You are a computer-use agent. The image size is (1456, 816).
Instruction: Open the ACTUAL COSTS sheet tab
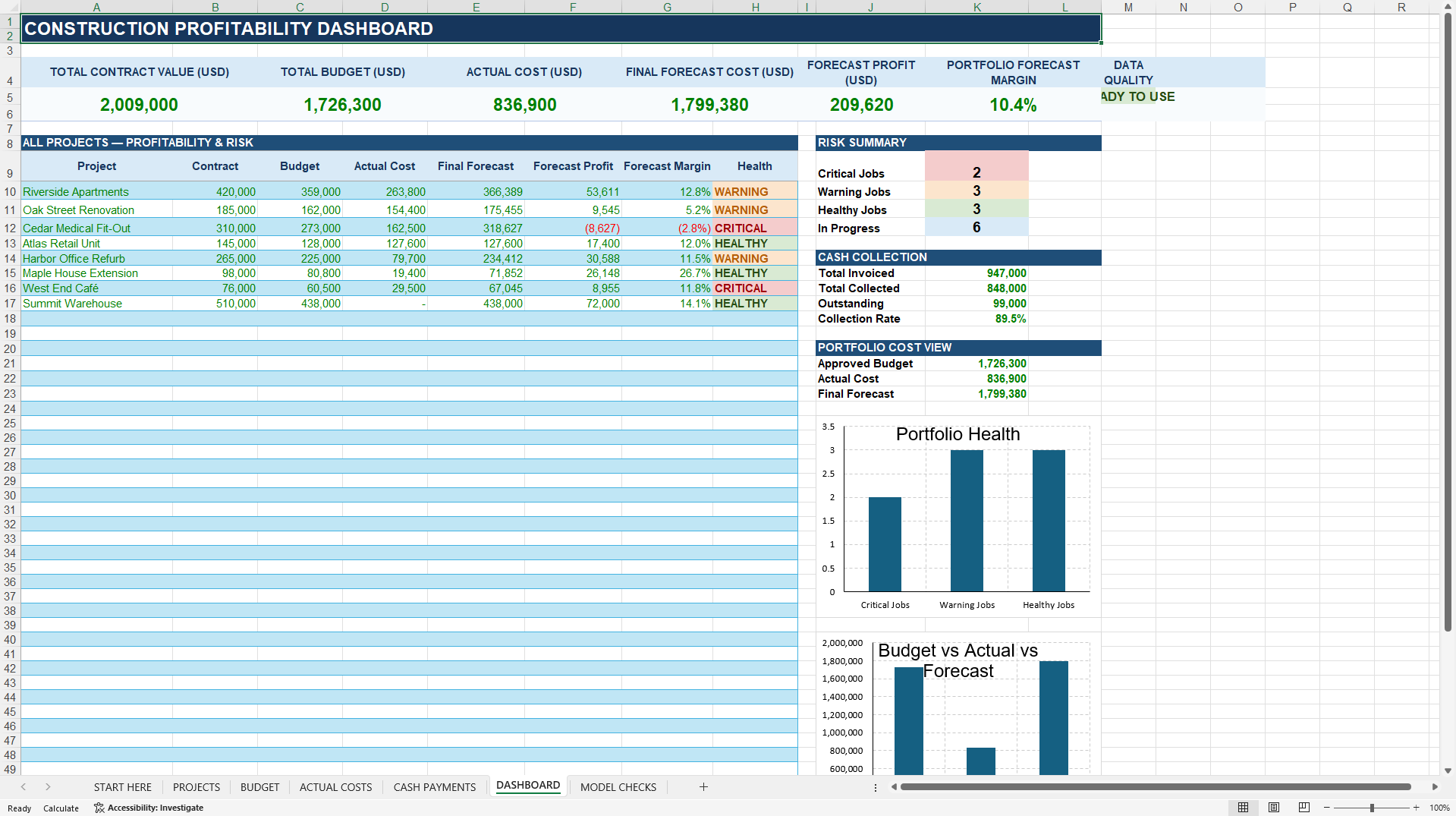click(336, 787)
